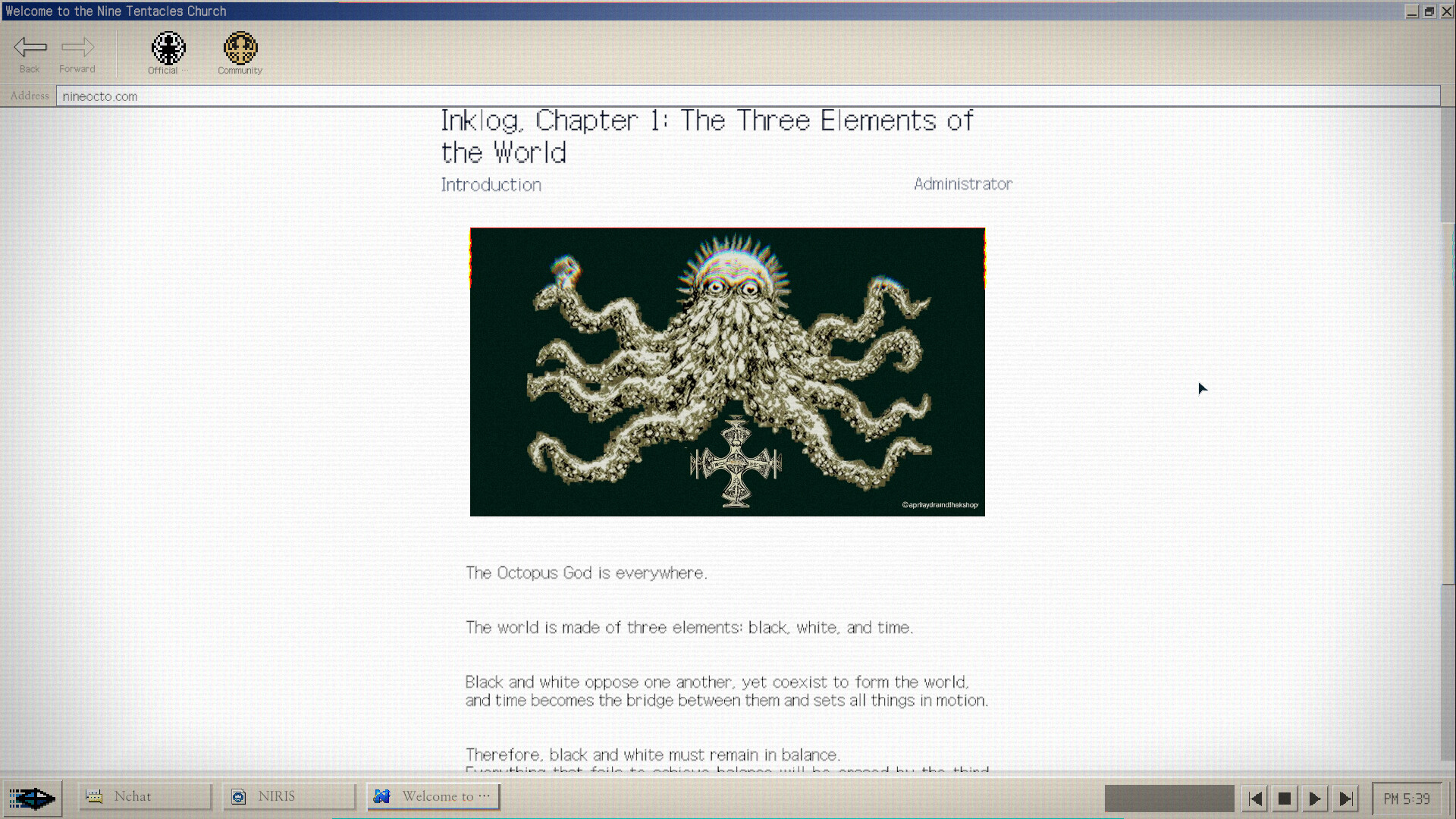Click the 'three elements: black, white, and time' sentence
This screenshot has height=819, width=1456.
[689, 628]
